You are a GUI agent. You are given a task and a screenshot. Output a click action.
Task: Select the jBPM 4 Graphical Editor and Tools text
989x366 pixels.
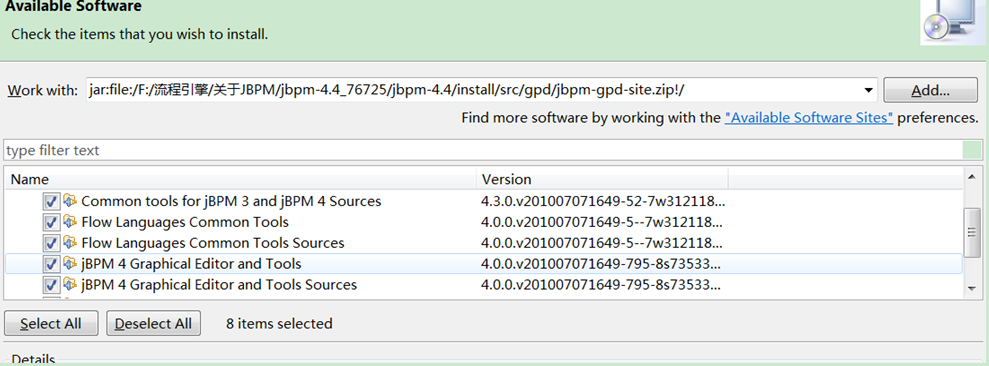tap(191, 264)
